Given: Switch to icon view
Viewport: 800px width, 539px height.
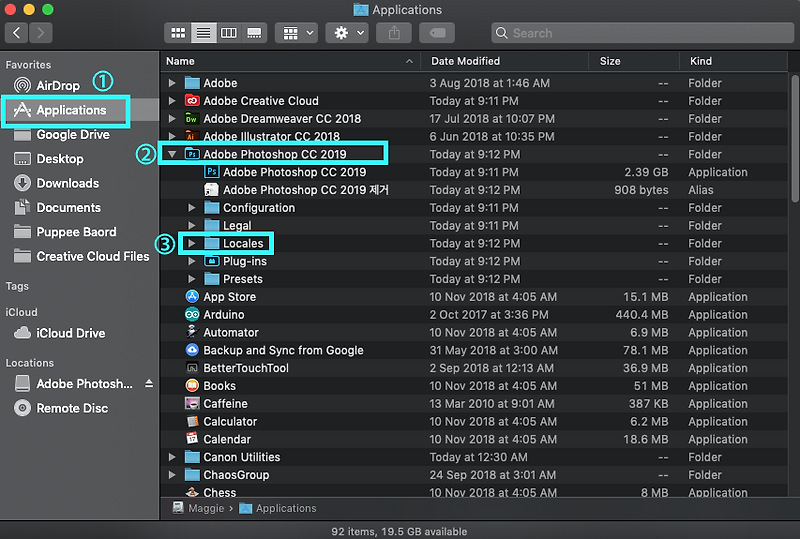Looking at the screenshot, I should 178,33.
